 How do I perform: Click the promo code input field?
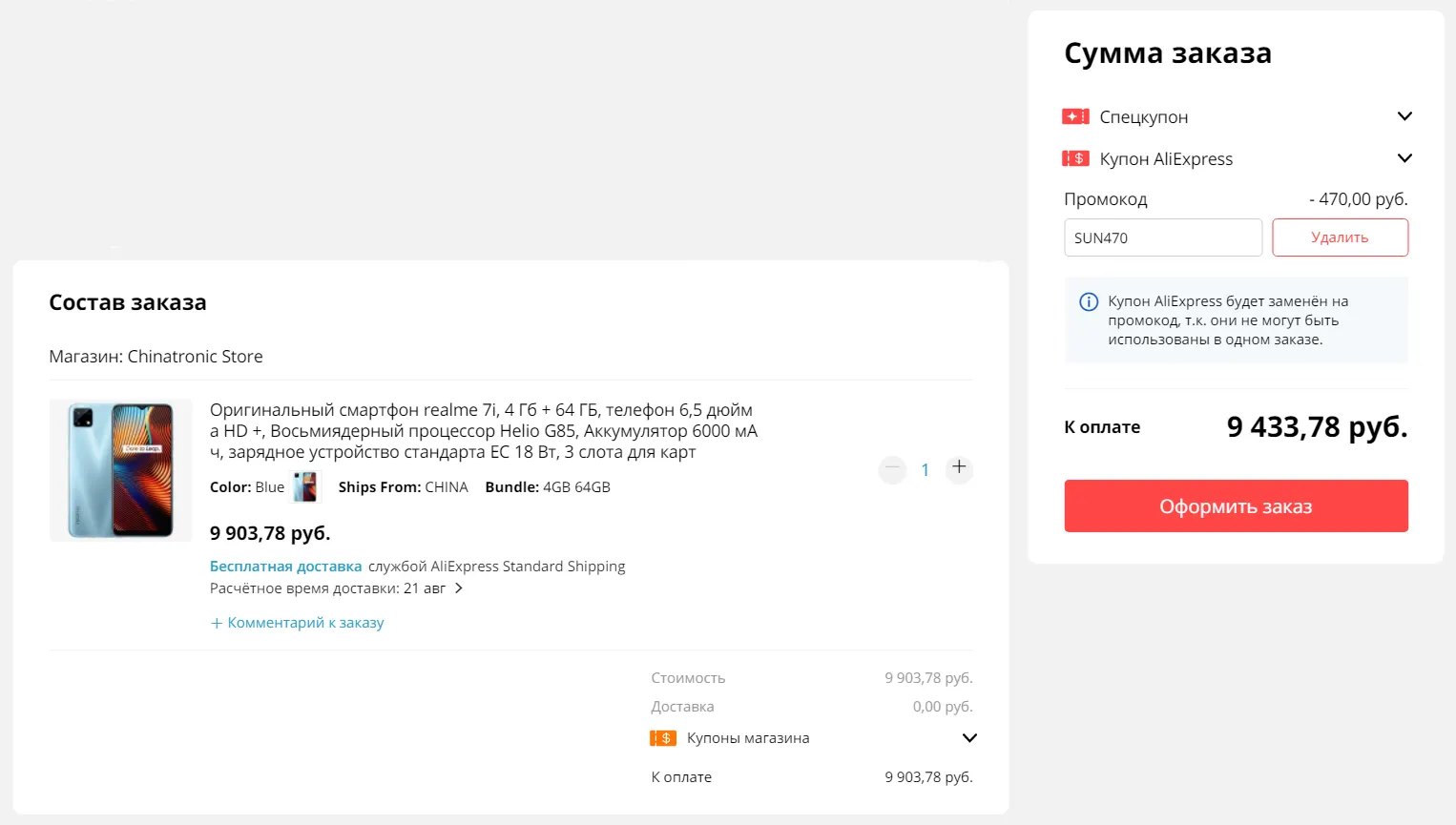pos(1162,237)
